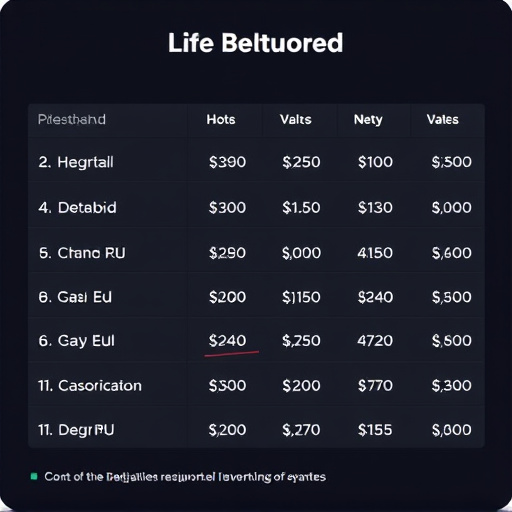Open the 11. Degr RU row
Viewport: 512px width, 512px height.
click(x=256, y=430)
